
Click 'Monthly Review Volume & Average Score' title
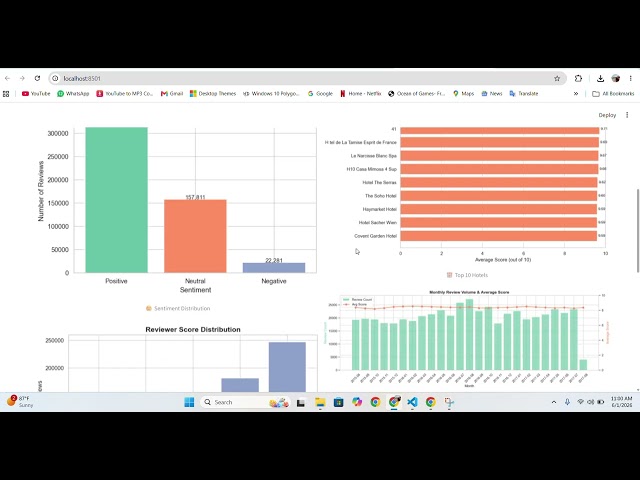point(469,292)
